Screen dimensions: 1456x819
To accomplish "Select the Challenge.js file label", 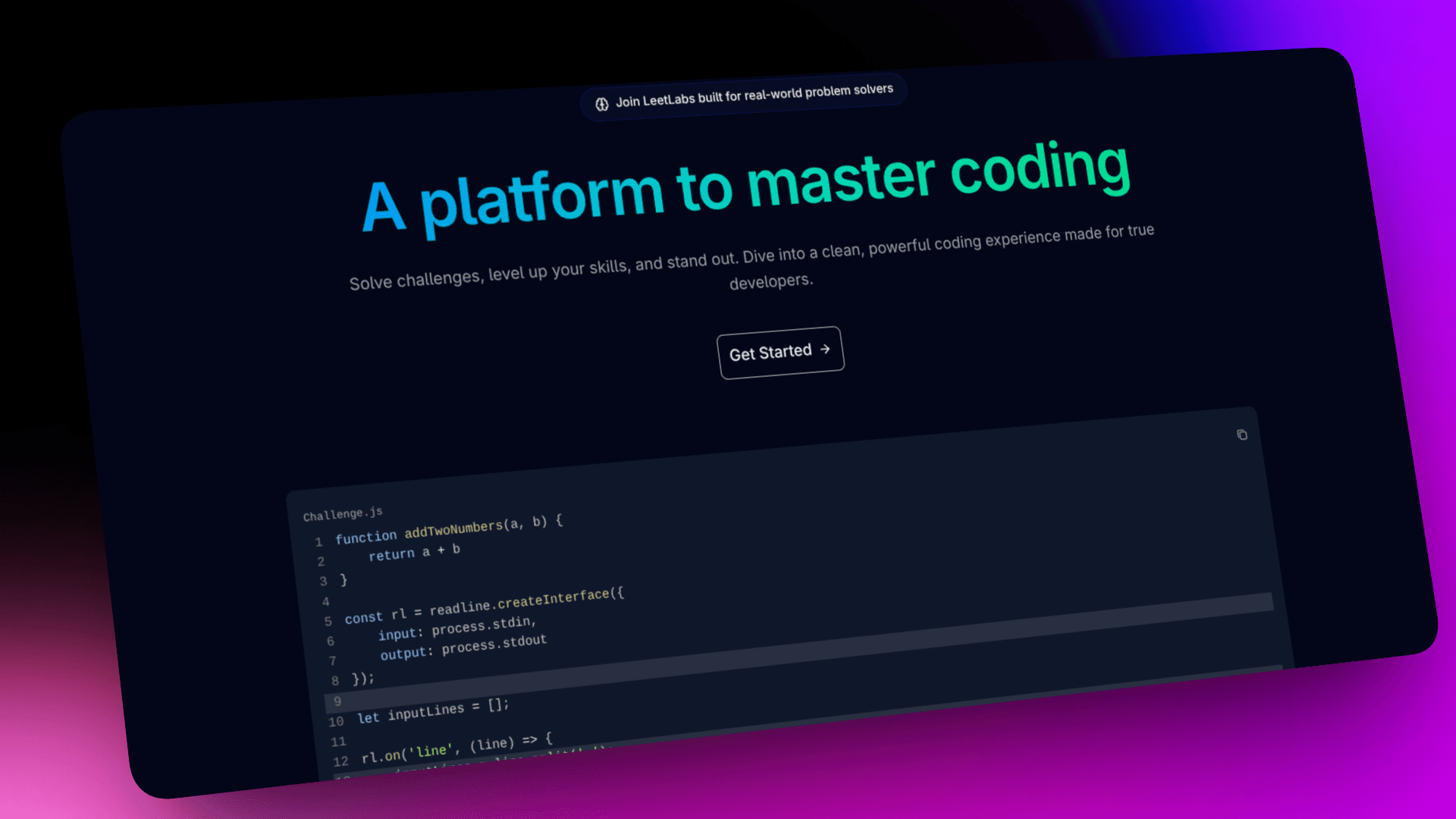I will (343, 514).
